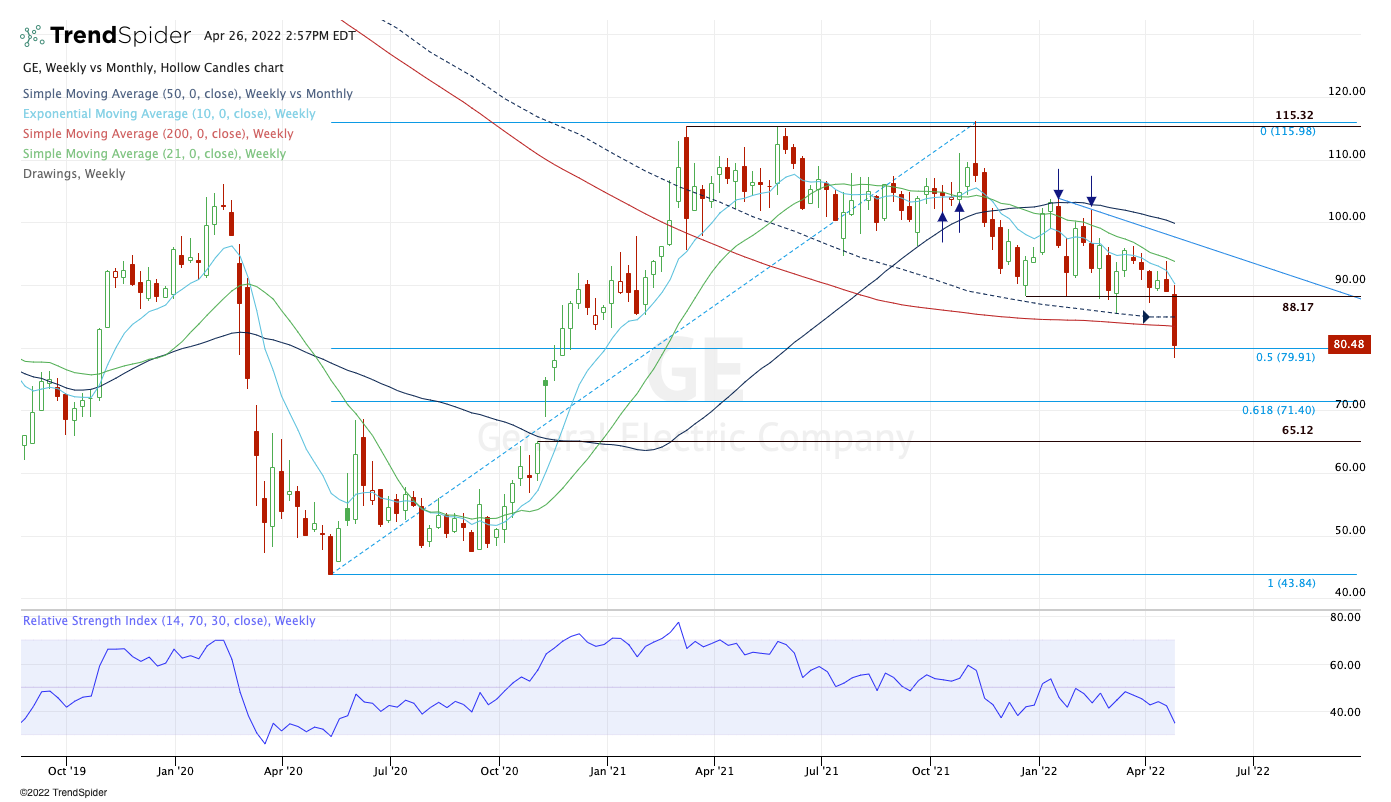Click the Jan '22 time axis label

point(1039,772)
